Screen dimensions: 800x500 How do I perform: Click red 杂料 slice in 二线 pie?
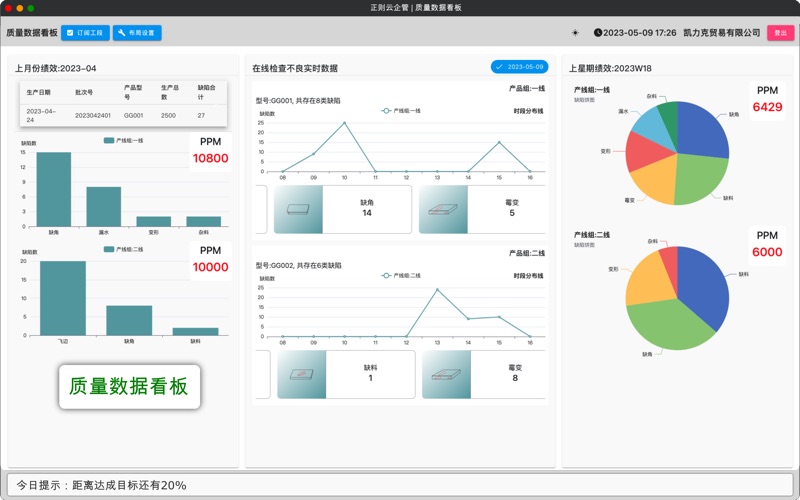tap(671, 264)
